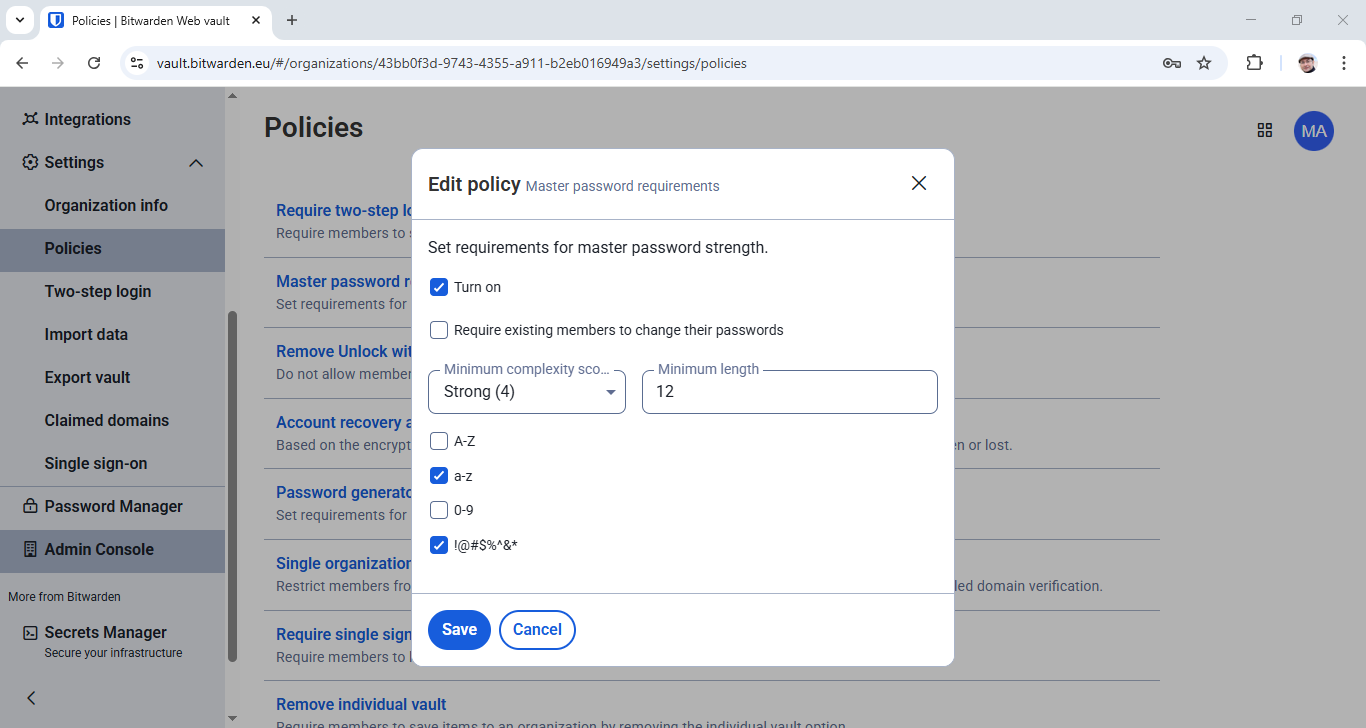This screenshot has height=728, width=1366.
Task: Open the Master password requirements policy link
Action: tap(344, 281)
